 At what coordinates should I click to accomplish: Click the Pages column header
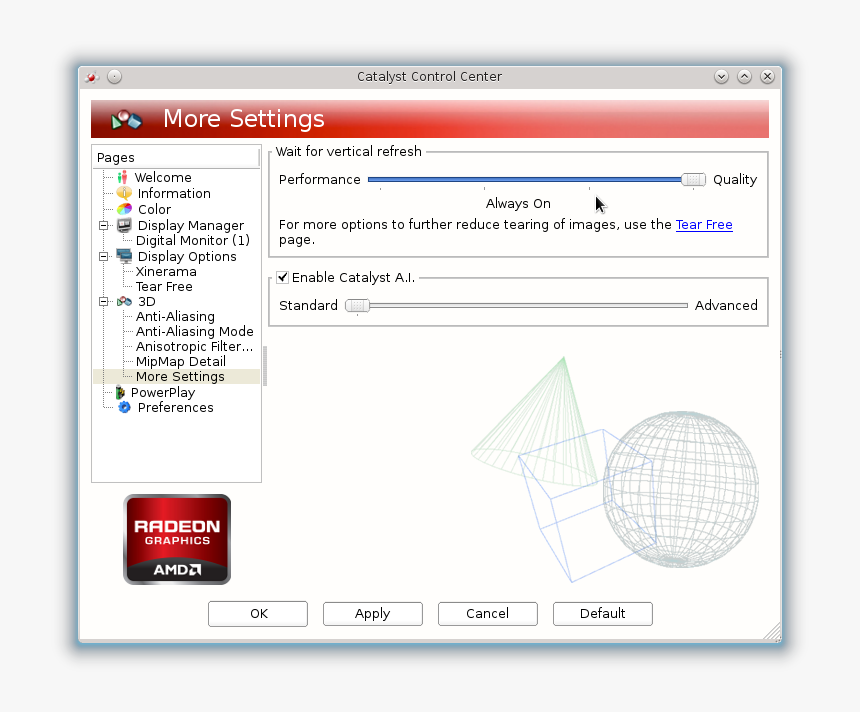(x=176, y=157)
